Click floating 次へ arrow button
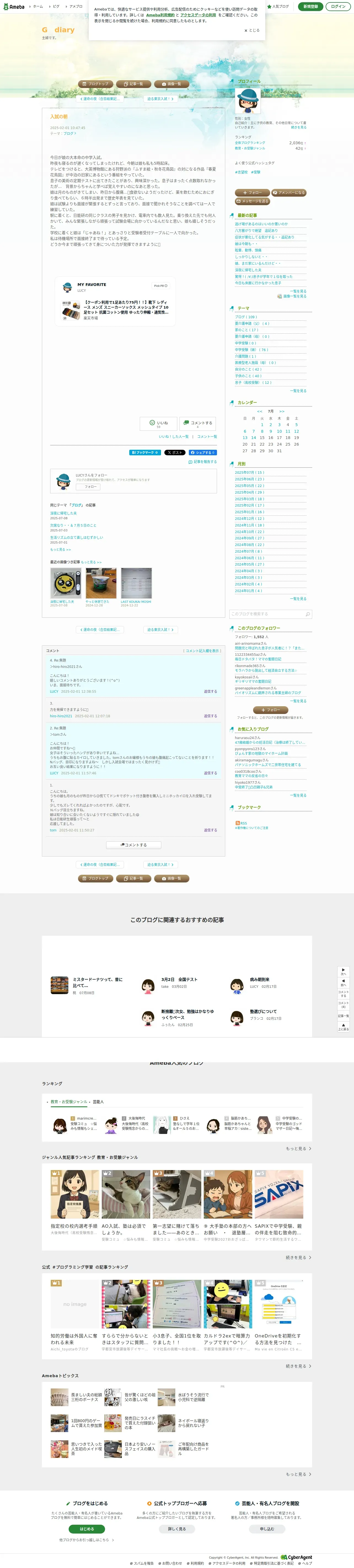Viewport: 354px width, 1568px height. pyautogui.click(x=343, y=972)
